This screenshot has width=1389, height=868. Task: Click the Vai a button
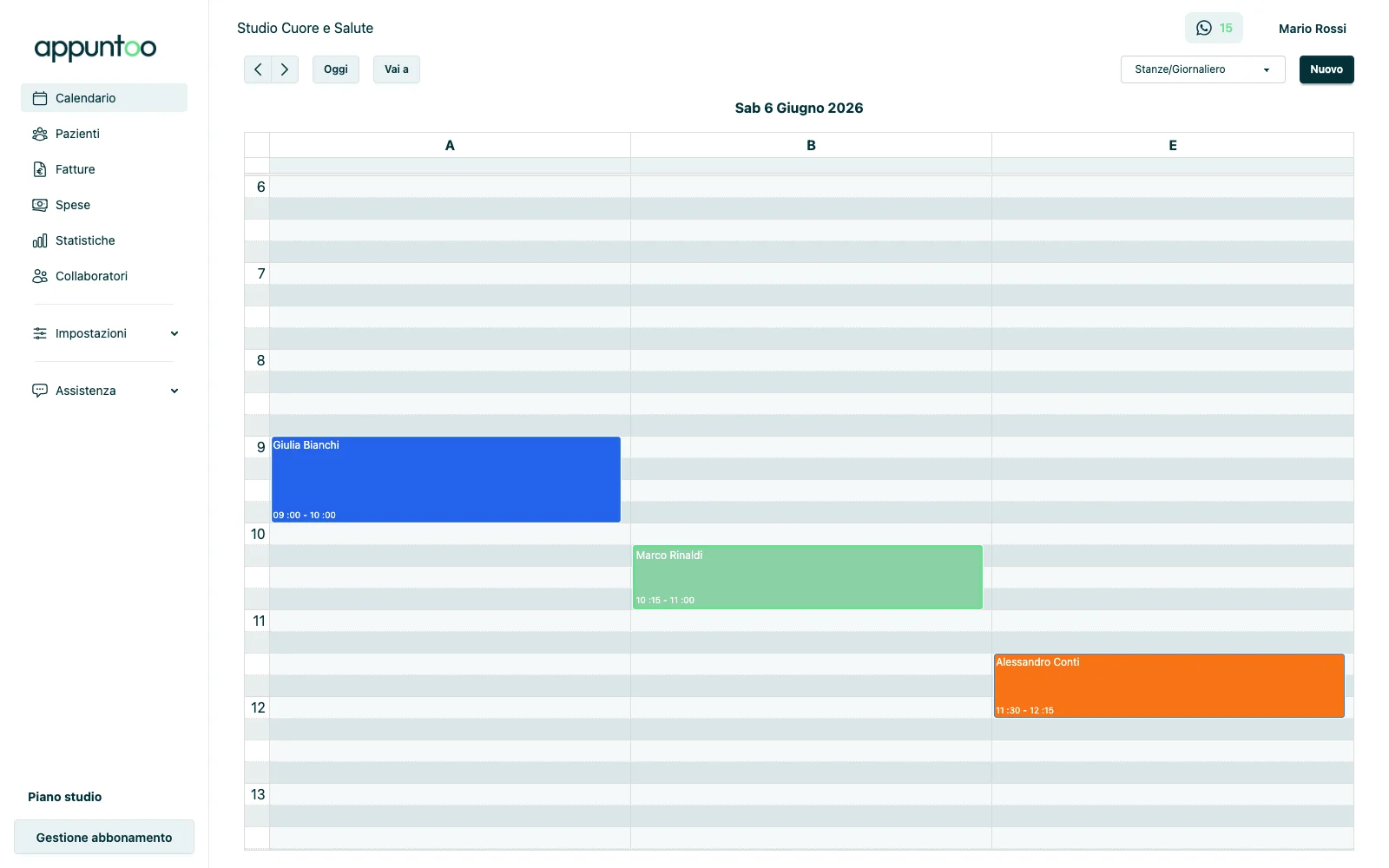(397, 69)
